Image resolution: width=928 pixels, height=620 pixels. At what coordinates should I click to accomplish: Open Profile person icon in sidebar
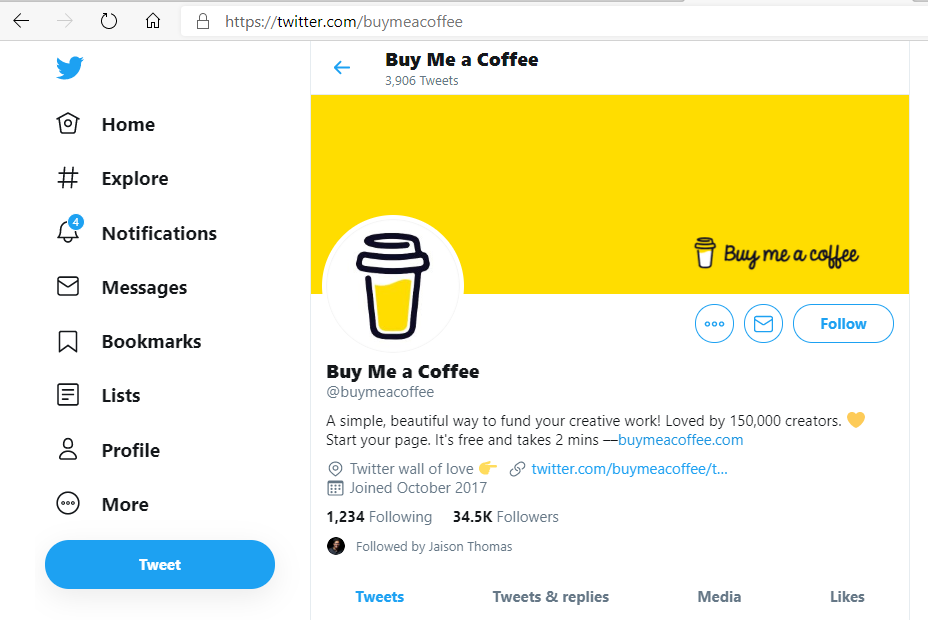(x=68, y=449)
